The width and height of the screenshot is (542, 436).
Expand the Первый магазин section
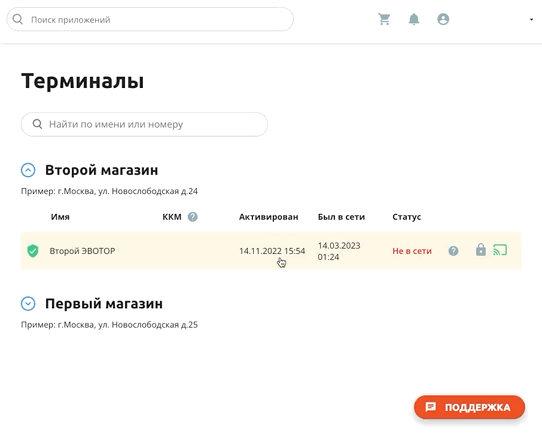tap(28, 304)
